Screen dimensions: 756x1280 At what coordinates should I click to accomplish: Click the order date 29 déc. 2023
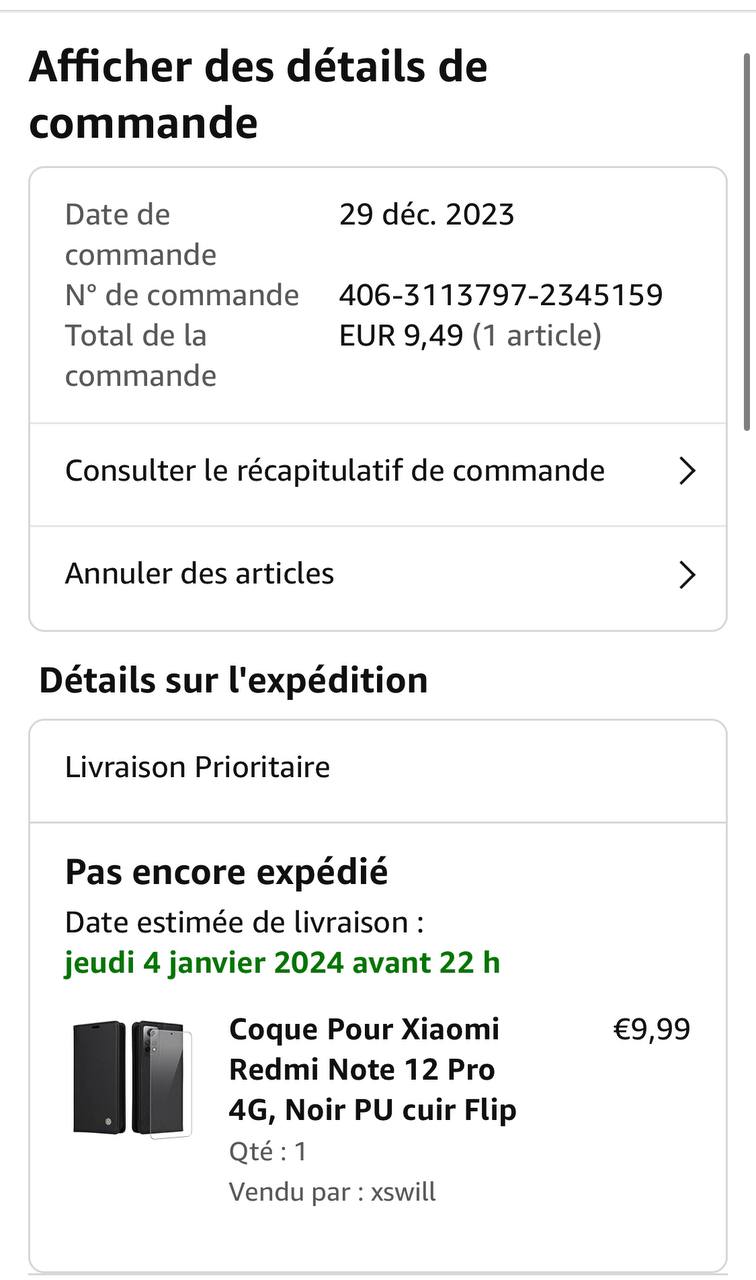click(x=427, y=214)
